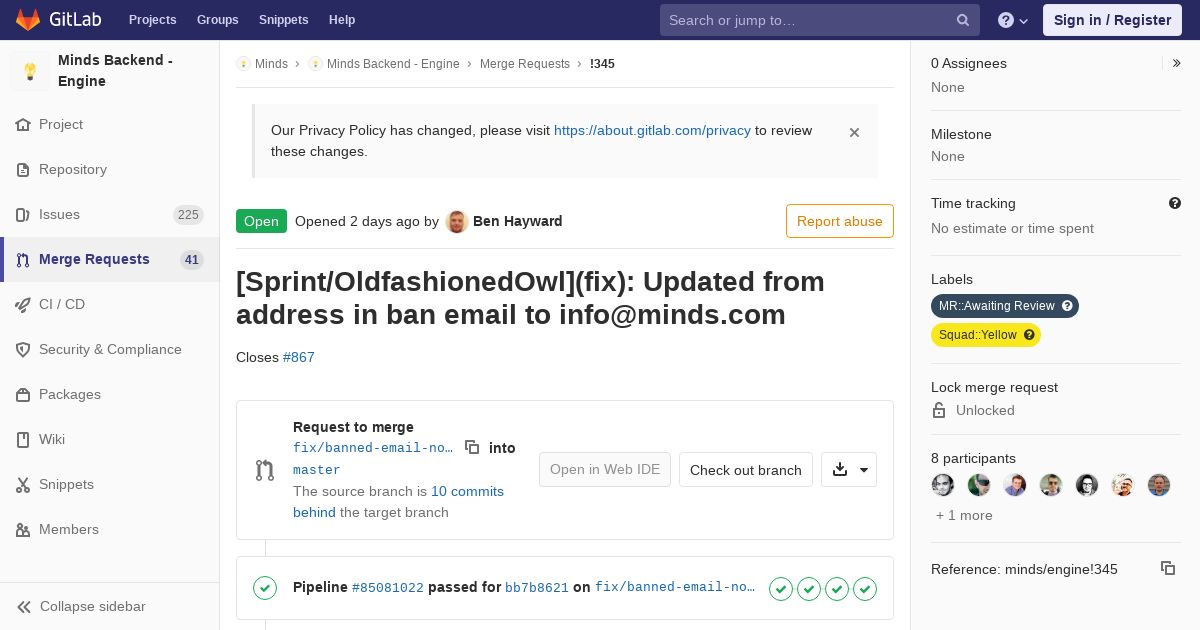The height and width of the screenshot is (630, 1200).
Task: Click the Report abuse button
Action: [840, 221]
